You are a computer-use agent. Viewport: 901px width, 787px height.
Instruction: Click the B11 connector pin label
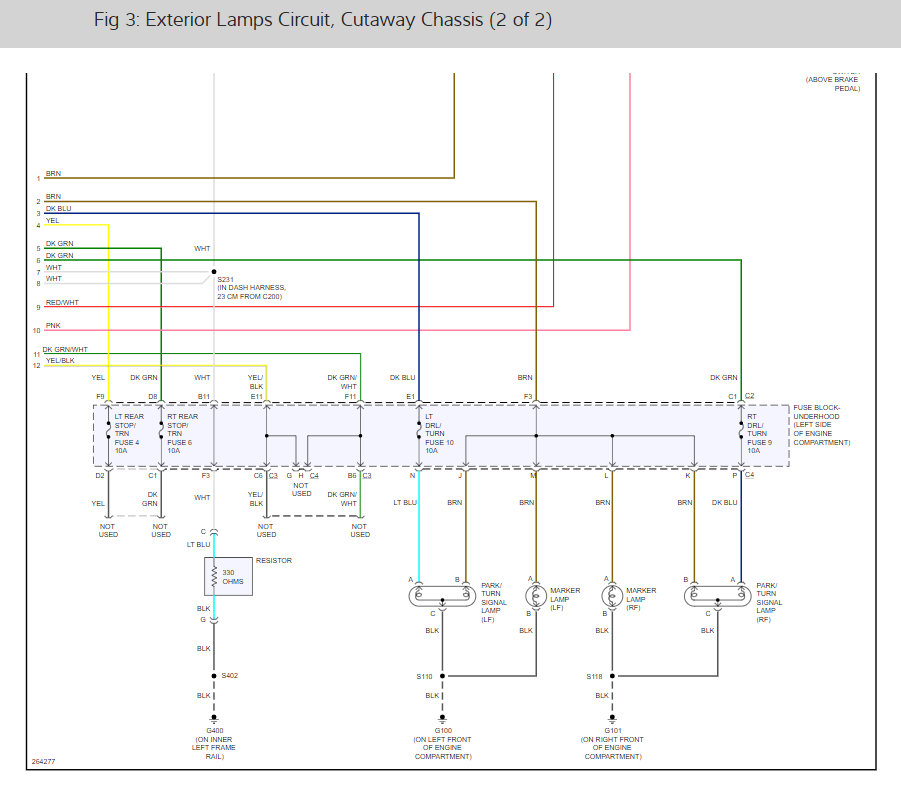point(204,396)
